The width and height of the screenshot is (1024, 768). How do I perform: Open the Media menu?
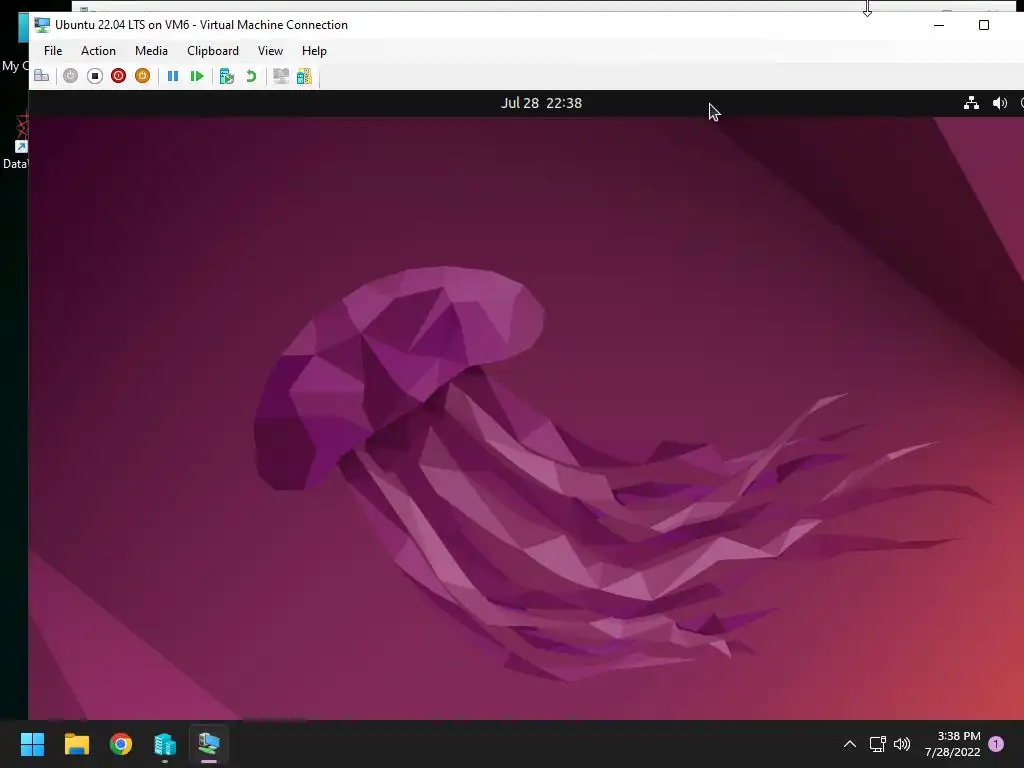151,51
